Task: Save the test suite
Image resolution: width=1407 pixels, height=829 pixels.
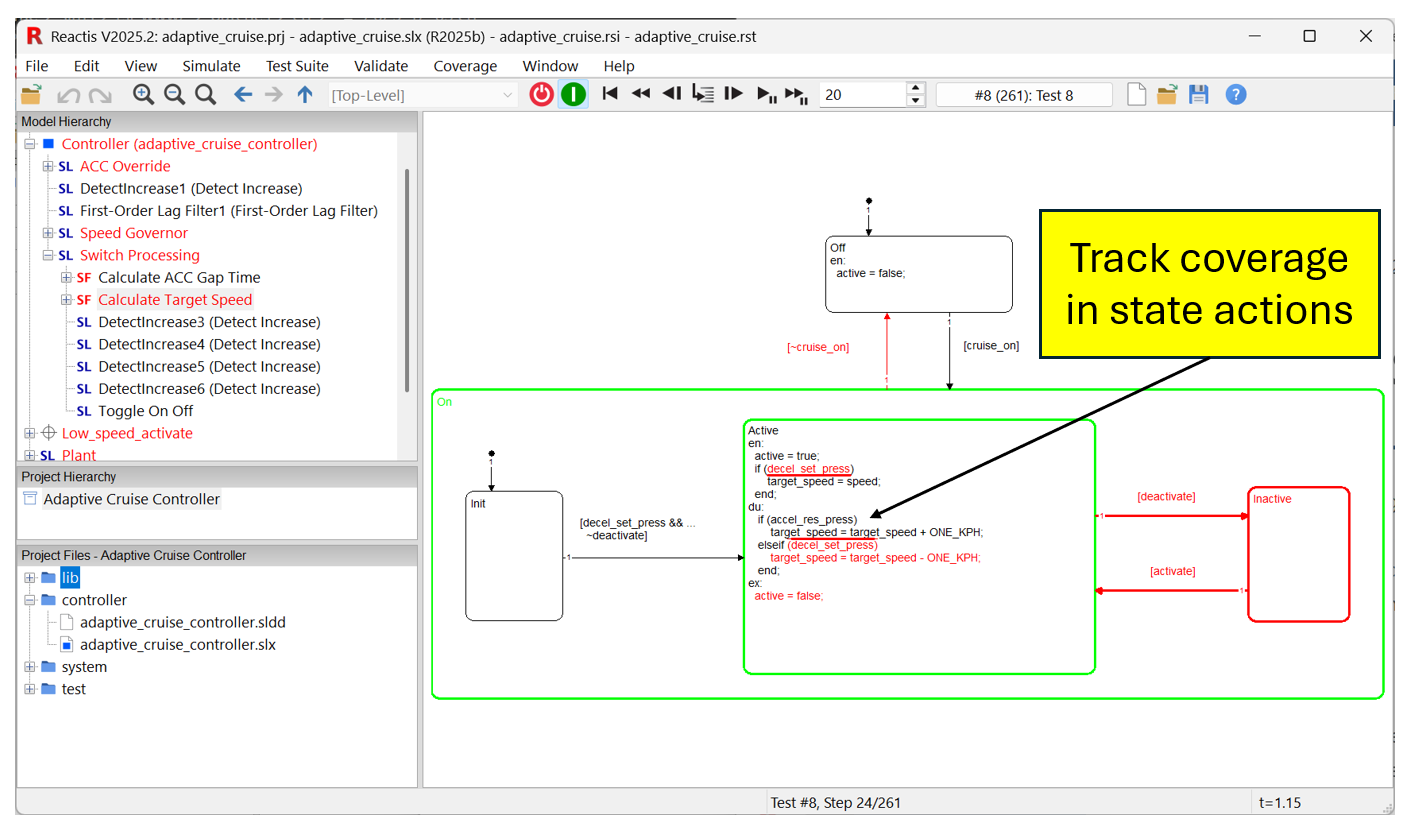Action: click(1198, 93)
